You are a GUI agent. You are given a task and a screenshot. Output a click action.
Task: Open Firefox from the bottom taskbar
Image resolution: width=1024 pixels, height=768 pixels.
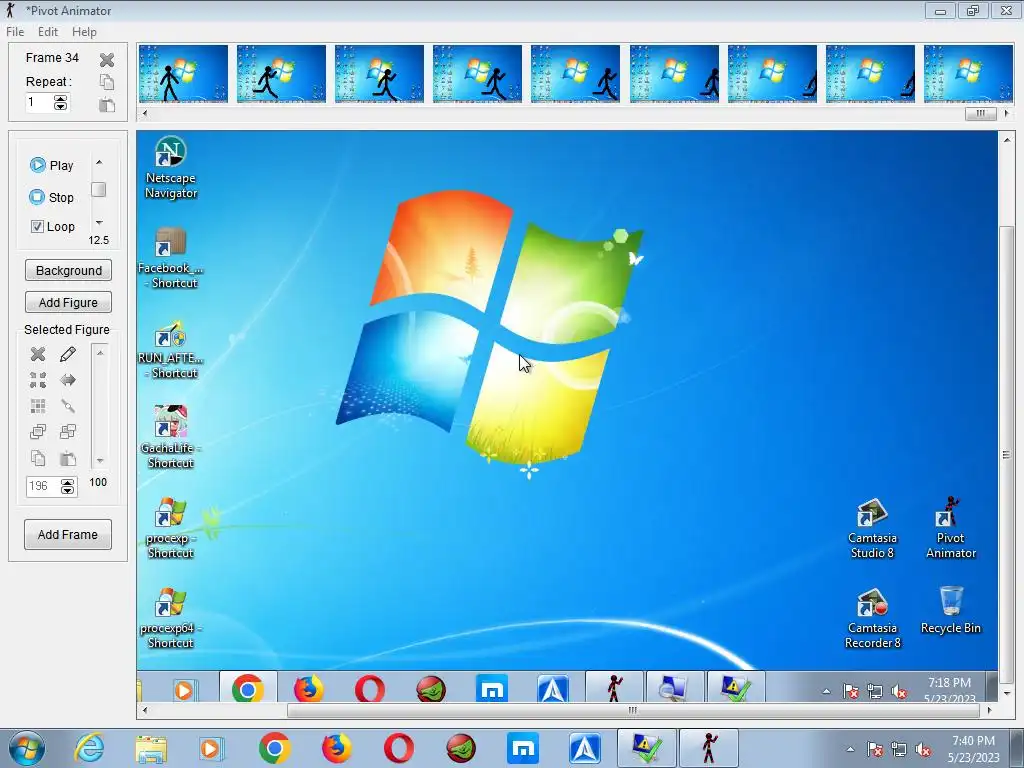pos(336,748)
